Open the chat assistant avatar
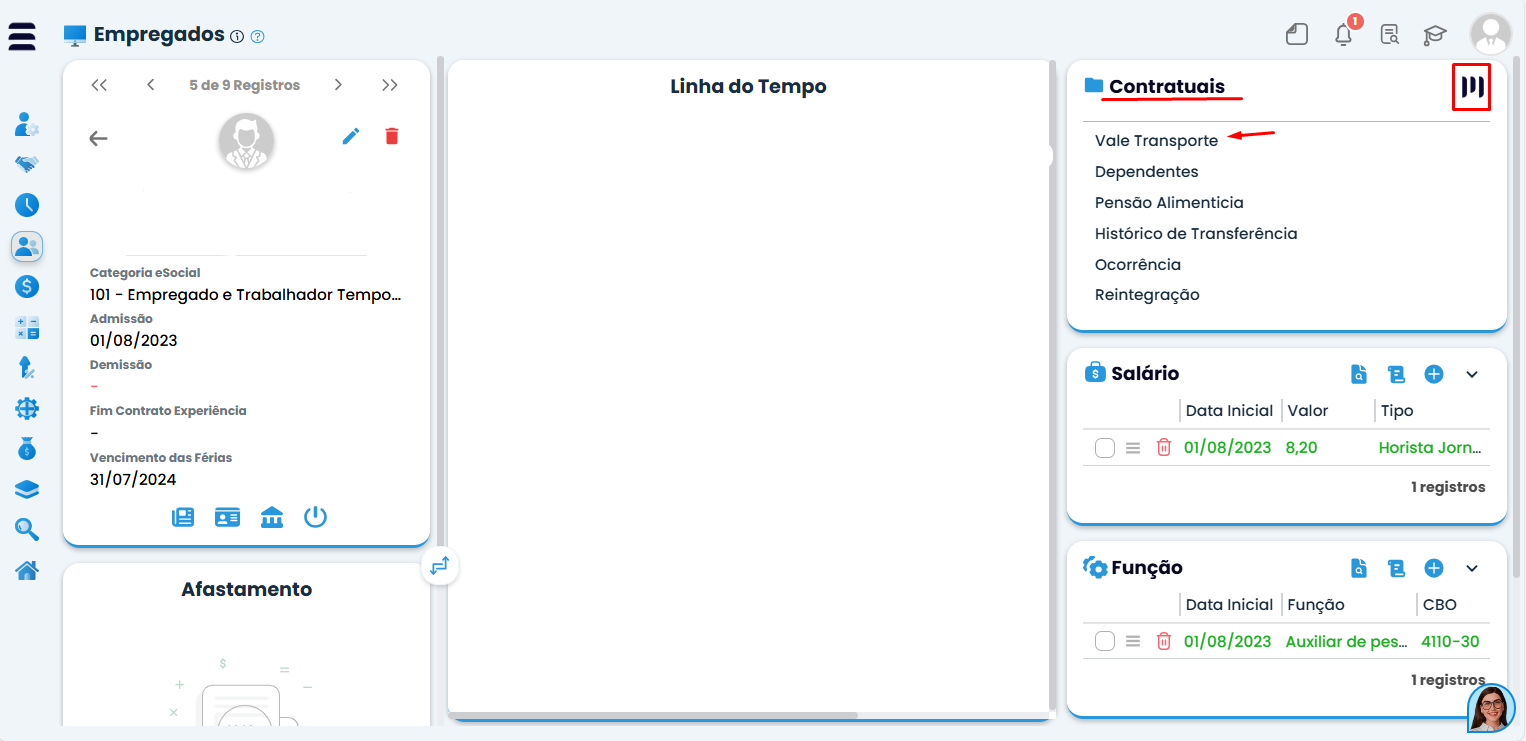This screenshot has height=741, width=1526. 1491,708
